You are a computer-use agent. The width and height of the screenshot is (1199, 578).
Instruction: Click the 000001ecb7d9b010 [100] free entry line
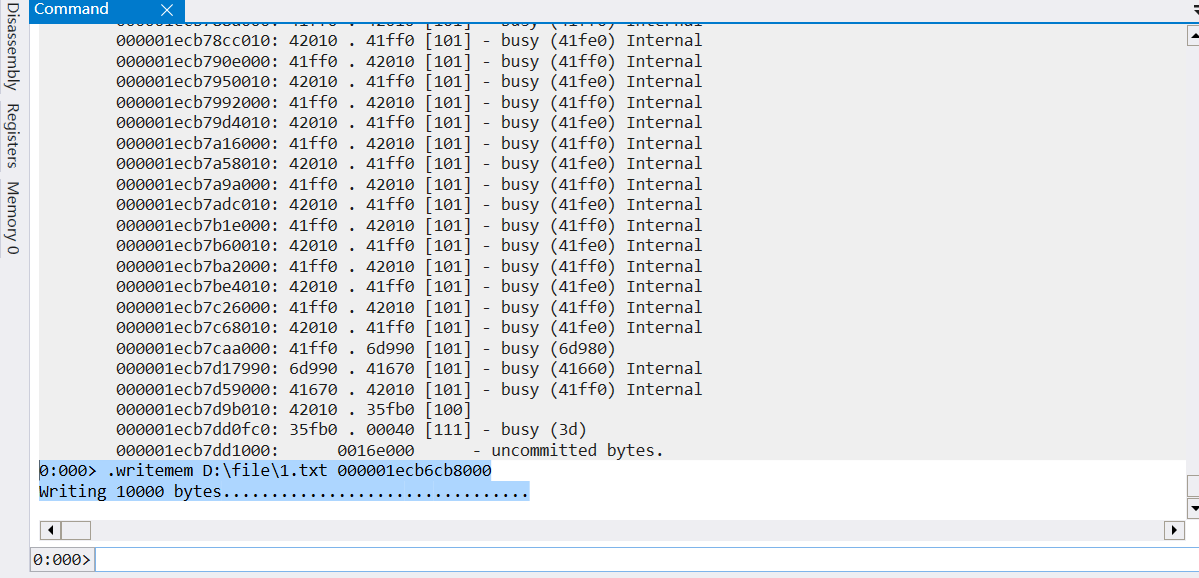pos(294,409)
